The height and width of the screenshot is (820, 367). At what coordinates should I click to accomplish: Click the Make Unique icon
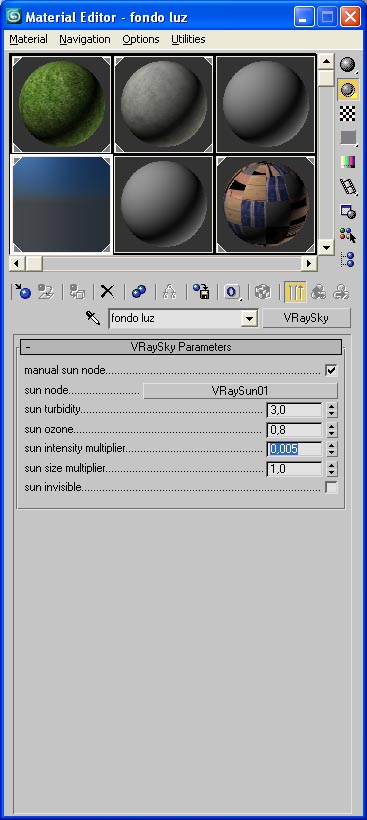pyautogui.click(x=169, y=292)
